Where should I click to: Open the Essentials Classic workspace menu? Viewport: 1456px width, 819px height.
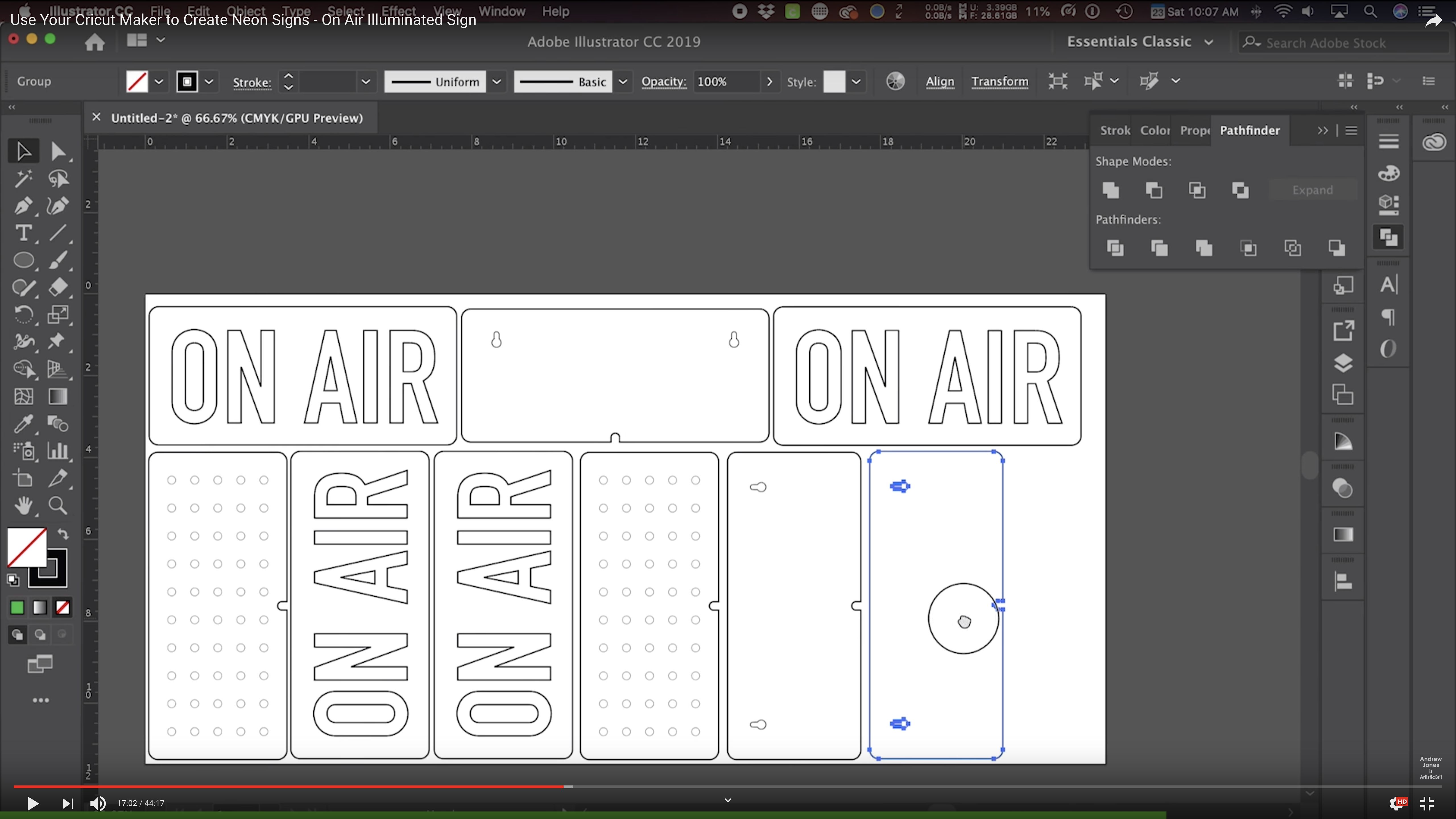coord(1139,42)
